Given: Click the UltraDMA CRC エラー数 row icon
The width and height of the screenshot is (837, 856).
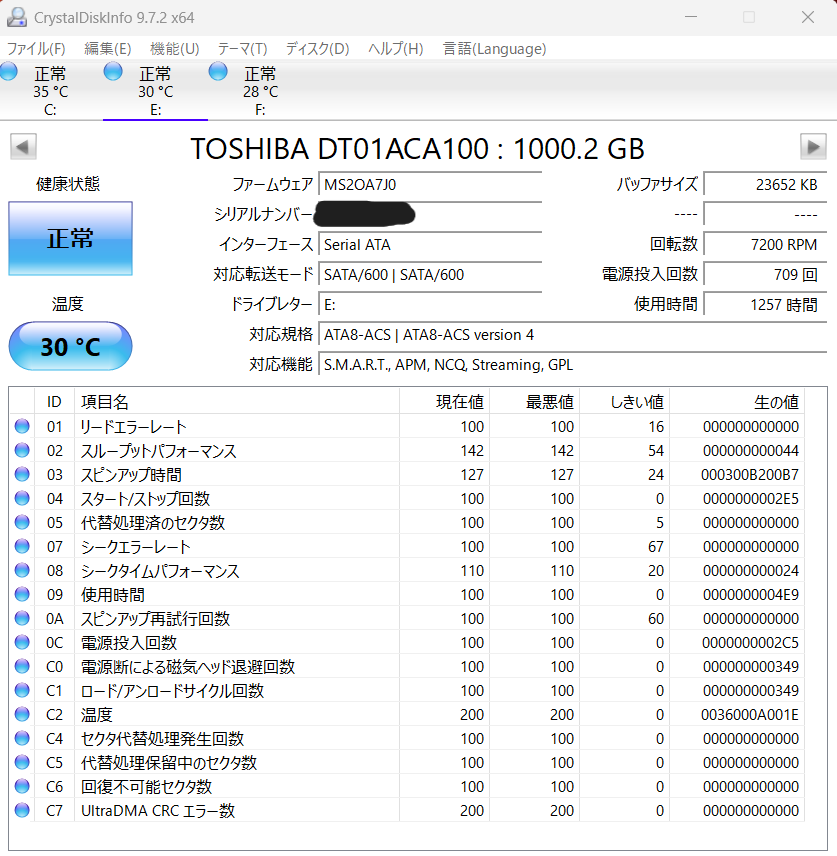Looking at the screenshot, I should [21, 810].
